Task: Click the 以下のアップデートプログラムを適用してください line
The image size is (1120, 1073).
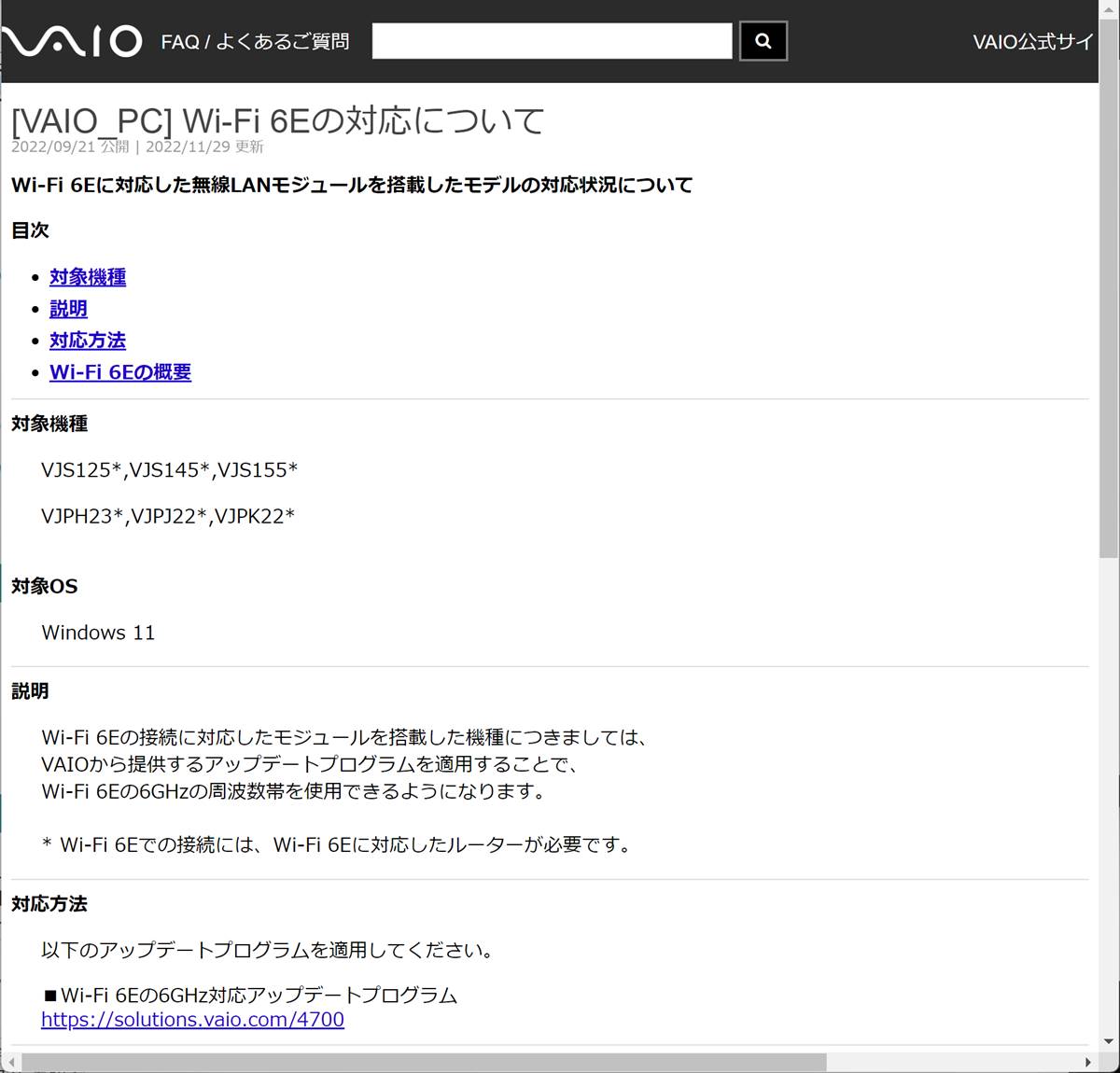Action: coord(268,951)
